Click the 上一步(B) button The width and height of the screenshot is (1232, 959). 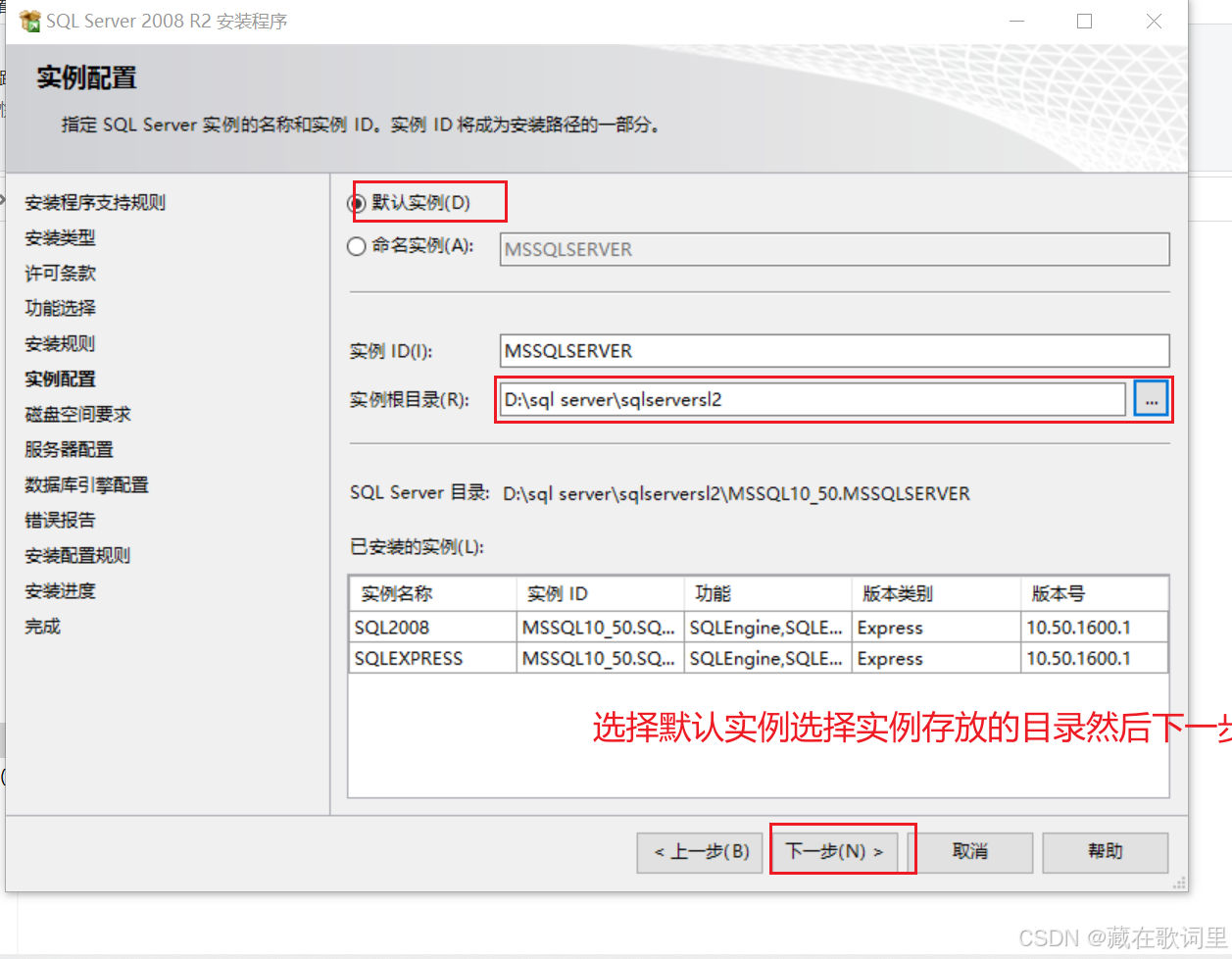[702, 852]
